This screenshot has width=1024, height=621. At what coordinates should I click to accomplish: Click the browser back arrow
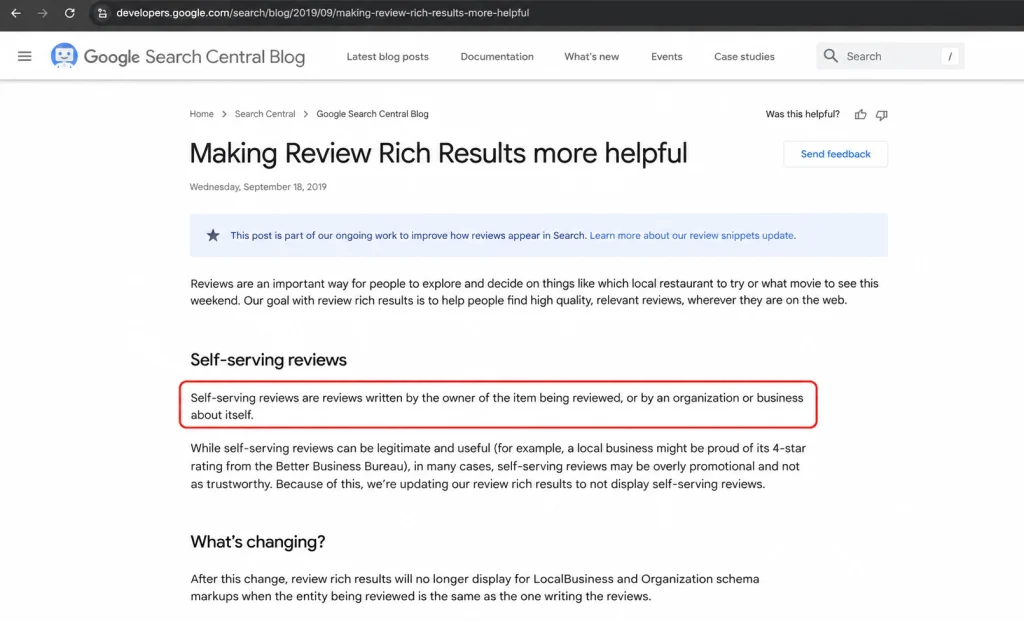(16, 13)
